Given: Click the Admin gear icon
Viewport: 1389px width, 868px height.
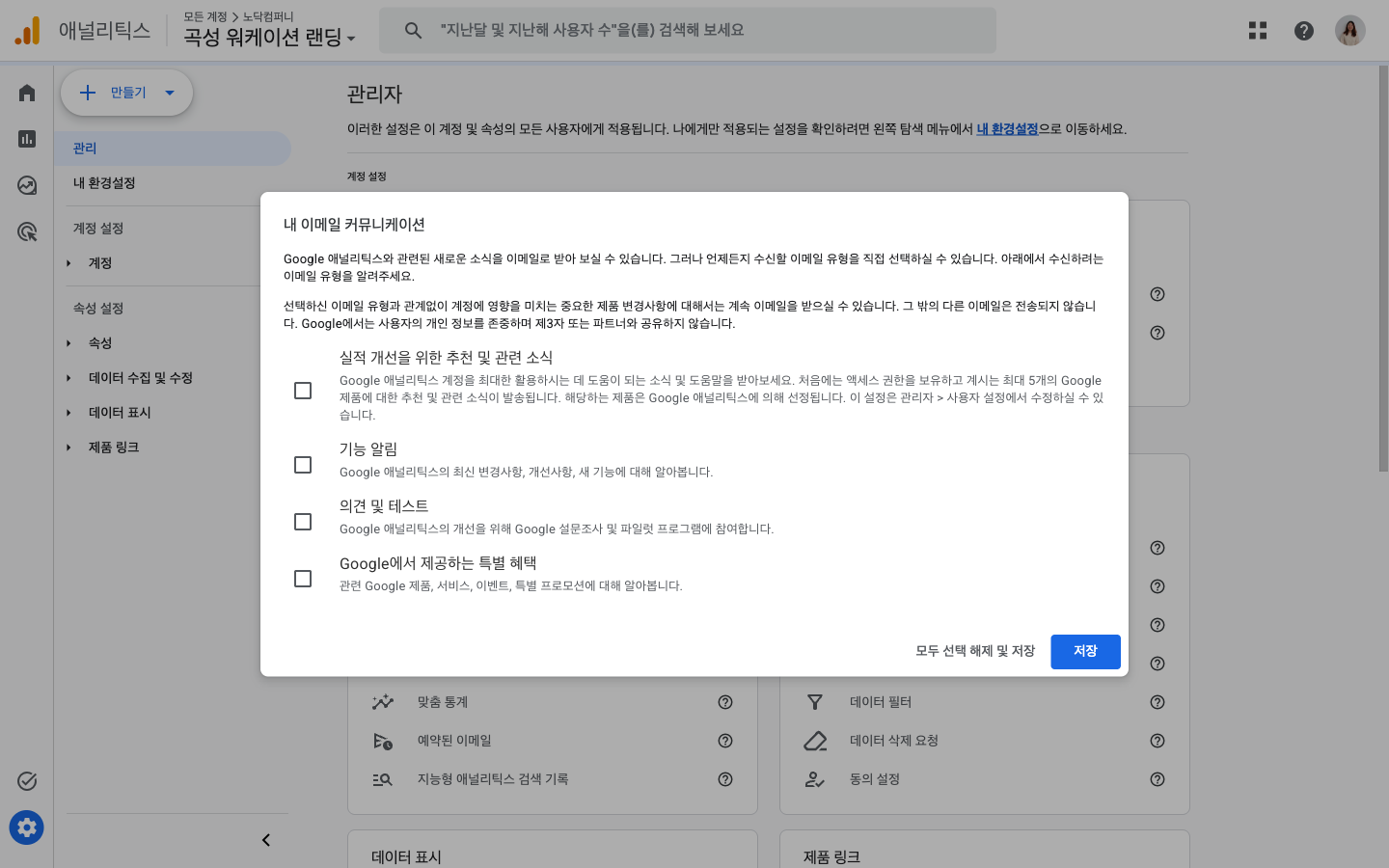Looking at the screenshot, I should pos(27,827).
